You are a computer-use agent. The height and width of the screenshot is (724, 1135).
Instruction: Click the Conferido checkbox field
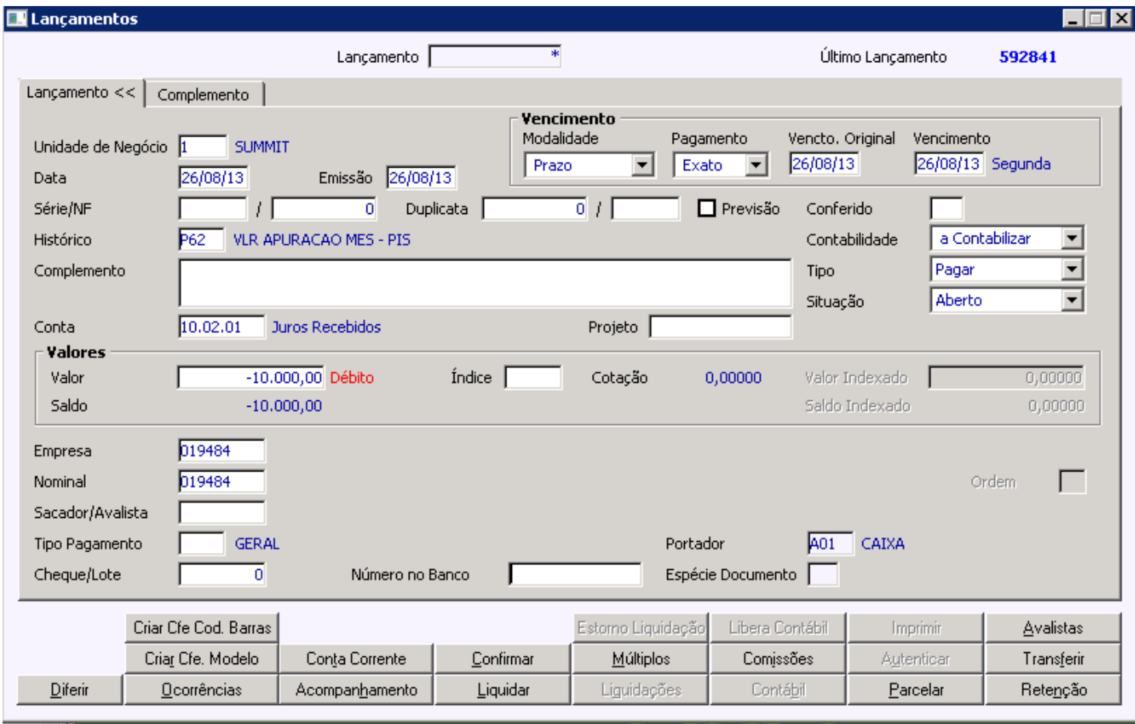pyautogui.click(x=946, y=209)
